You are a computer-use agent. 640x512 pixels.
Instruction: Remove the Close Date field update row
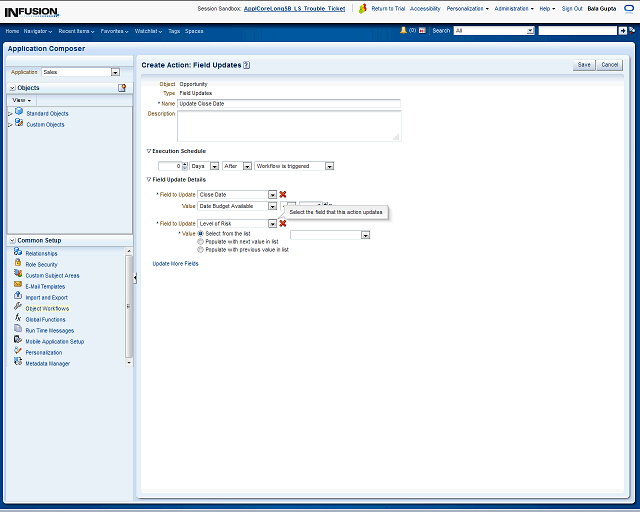pyautogui.click(x=283, y=194)
